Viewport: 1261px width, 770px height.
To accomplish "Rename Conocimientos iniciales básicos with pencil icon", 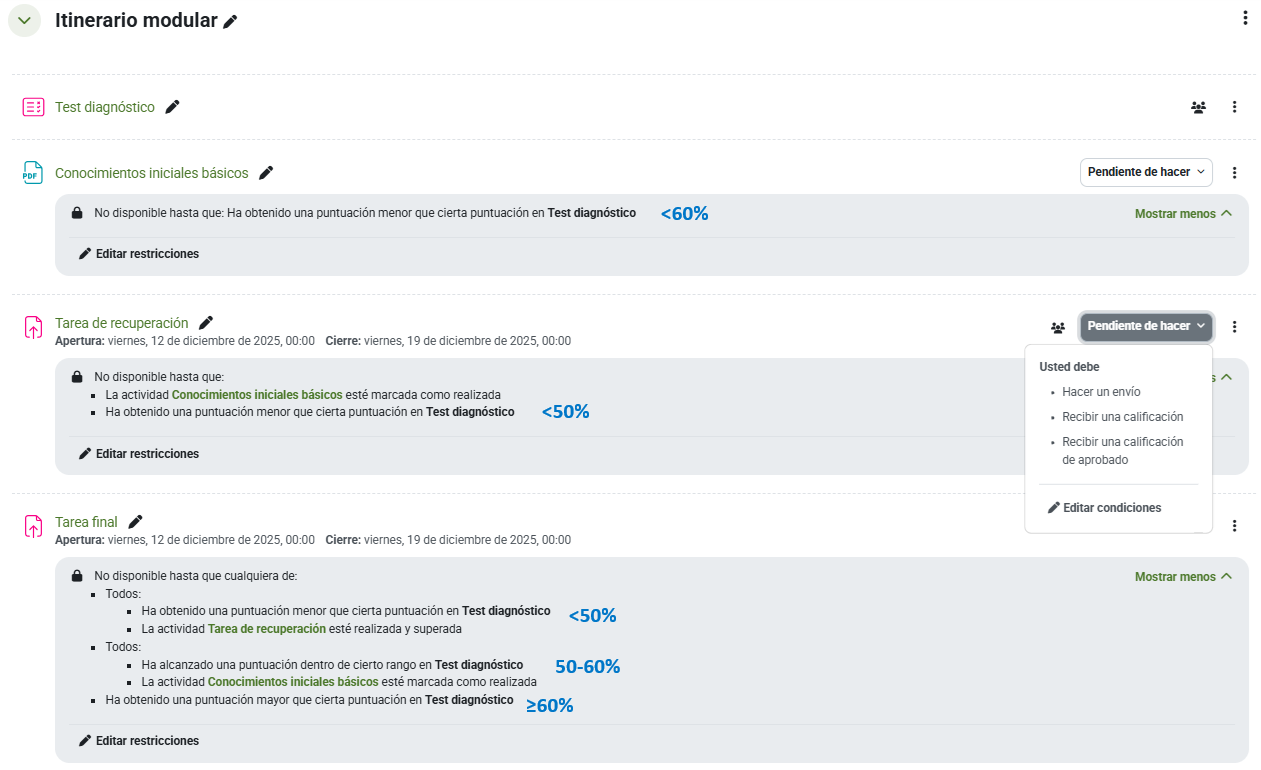I will [x=266, y=173].
